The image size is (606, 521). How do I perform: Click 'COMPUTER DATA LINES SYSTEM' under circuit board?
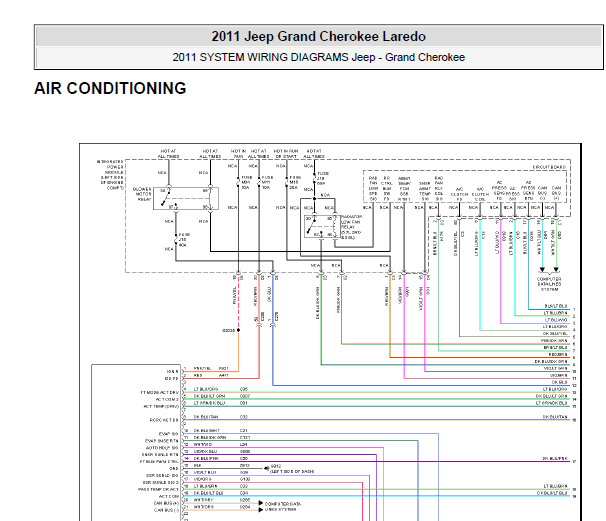click(549, 284)
